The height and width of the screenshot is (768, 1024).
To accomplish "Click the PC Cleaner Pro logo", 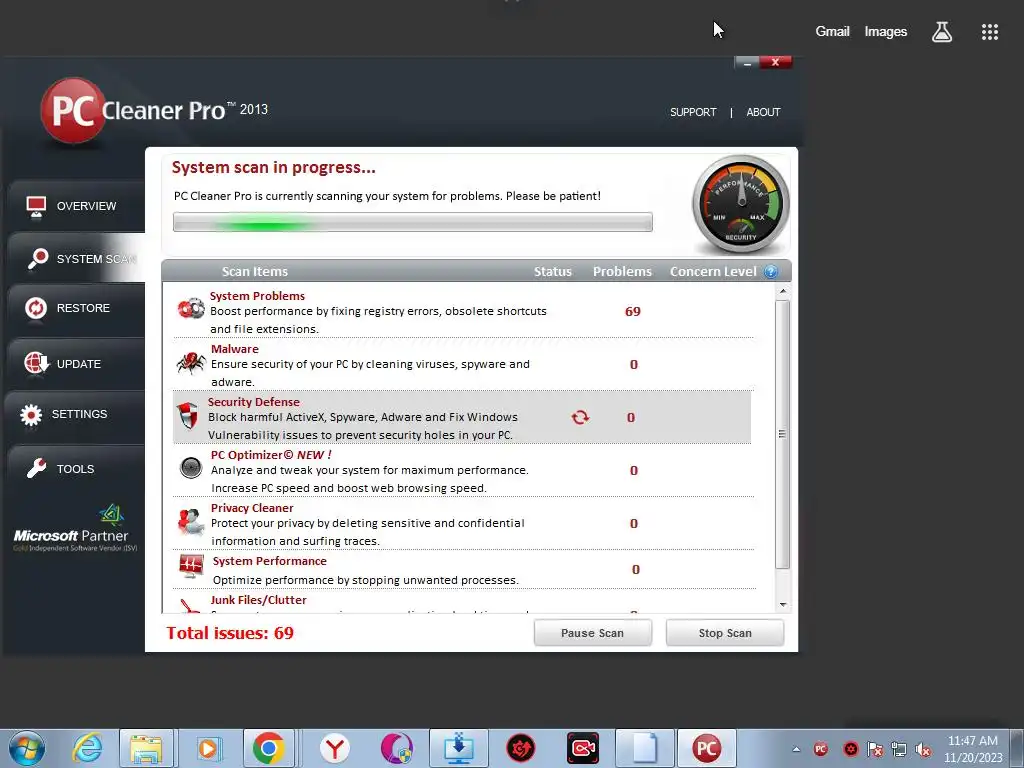I will pyautogui.click(x=154, y=110).
